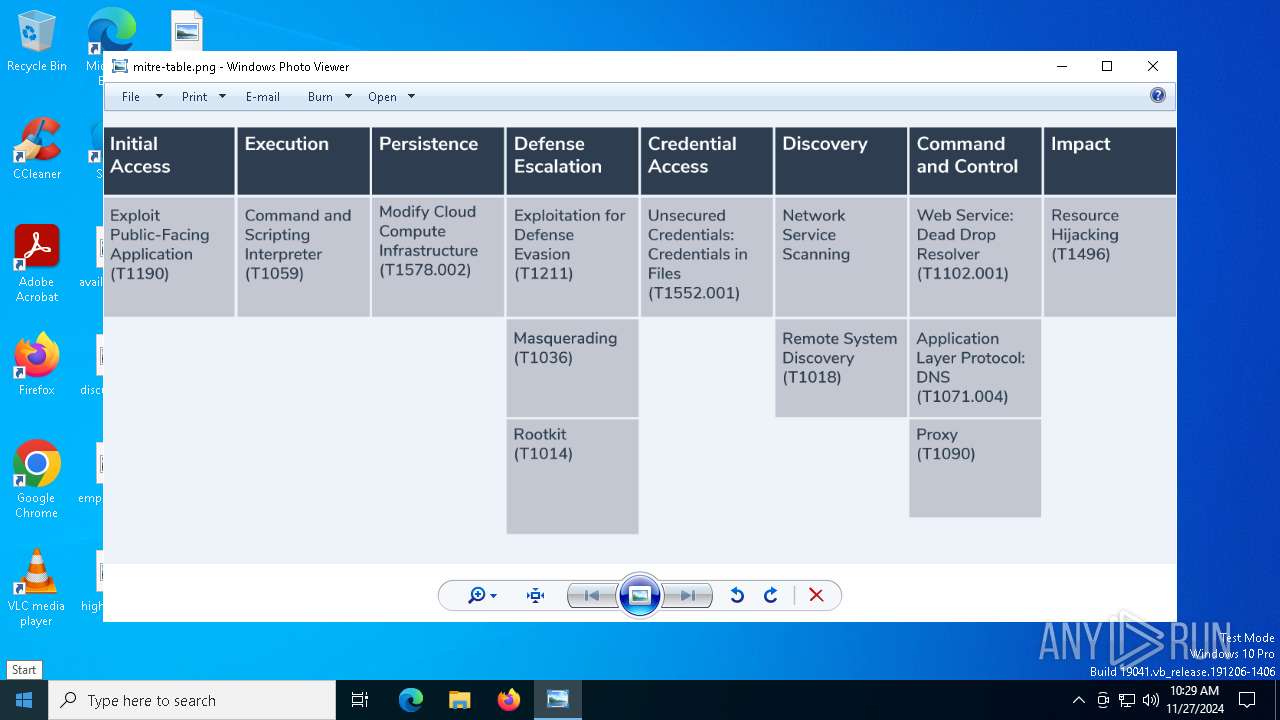
Task: Click Photo Viewer taskbar button
Action: pos(558,700)
